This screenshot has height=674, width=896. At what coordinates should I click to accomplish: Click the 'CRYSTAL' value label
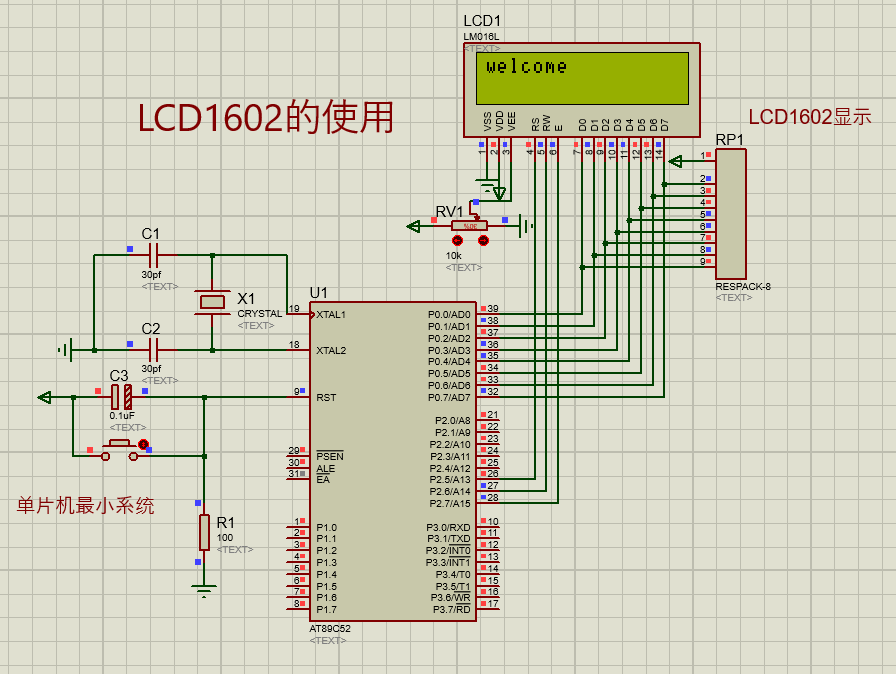pyautogui.click(x=259, y=314)
